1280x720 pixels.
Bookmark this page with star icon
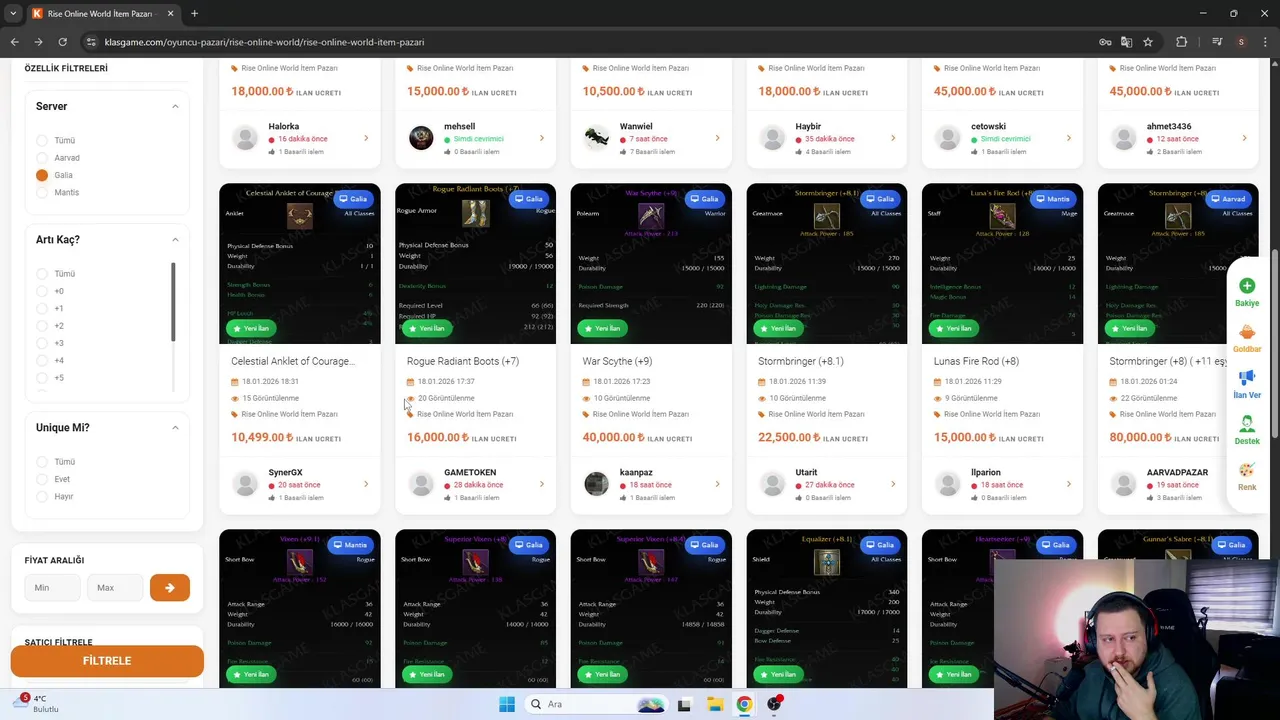point(1148,42)
